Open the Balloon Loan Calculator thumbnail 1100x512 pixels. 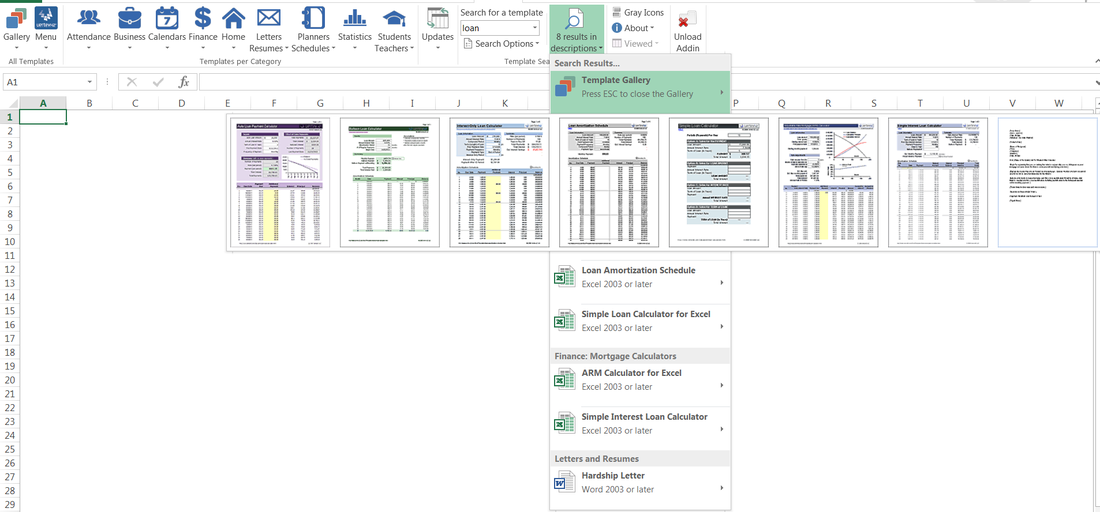tap(389, 182)
